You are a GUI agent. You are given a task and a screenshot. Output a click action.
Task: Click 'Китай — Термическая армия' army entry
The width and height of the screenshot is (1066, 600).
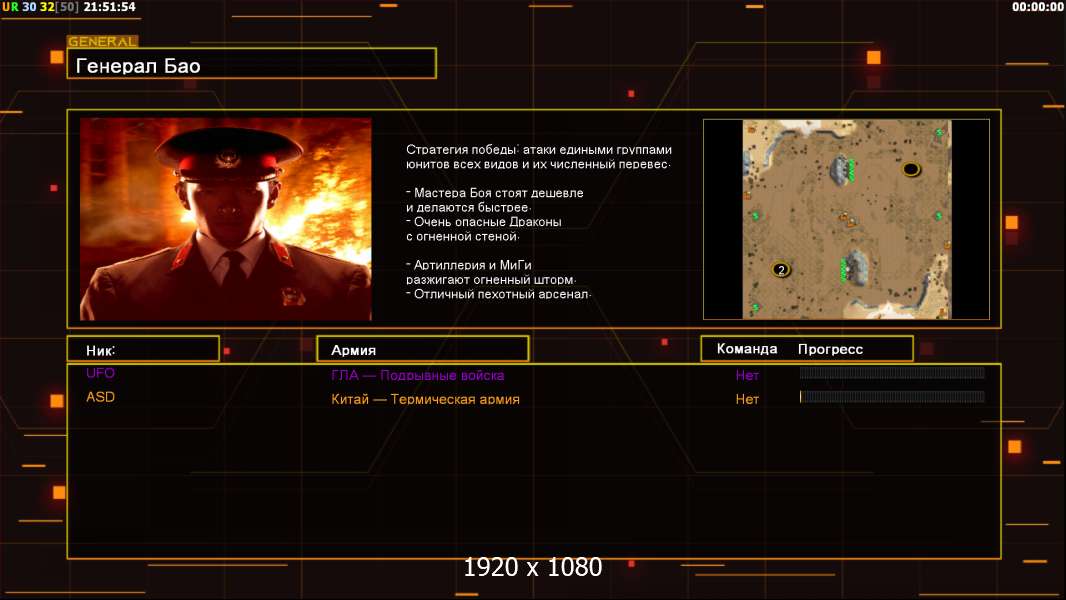pyautogui.click(x=426, y=400)
